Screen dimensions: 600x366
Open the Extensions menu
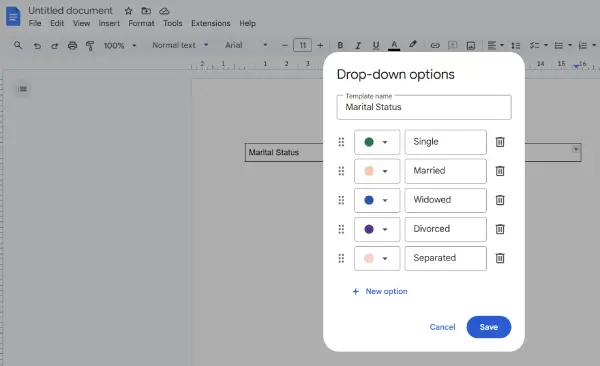click(211, 23)
